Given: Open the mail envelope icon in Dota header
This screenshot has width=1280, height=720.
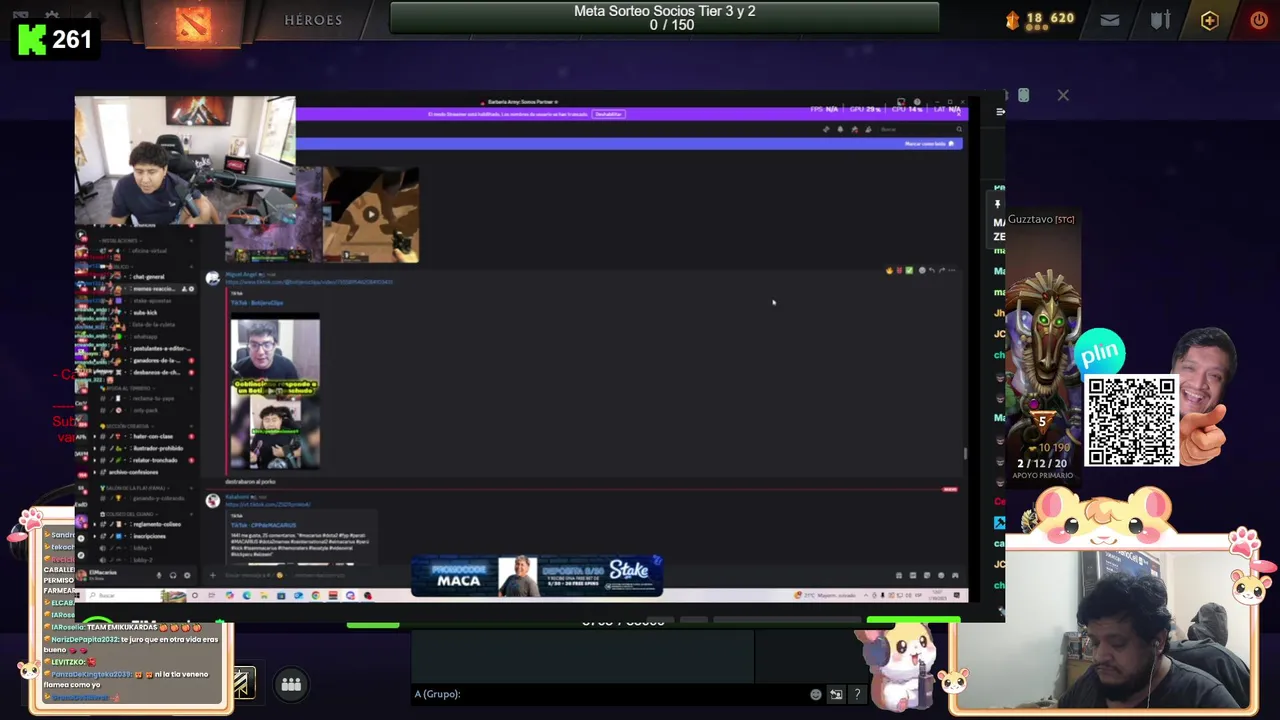Looking at the screenshot, I should coord(1110,20).
